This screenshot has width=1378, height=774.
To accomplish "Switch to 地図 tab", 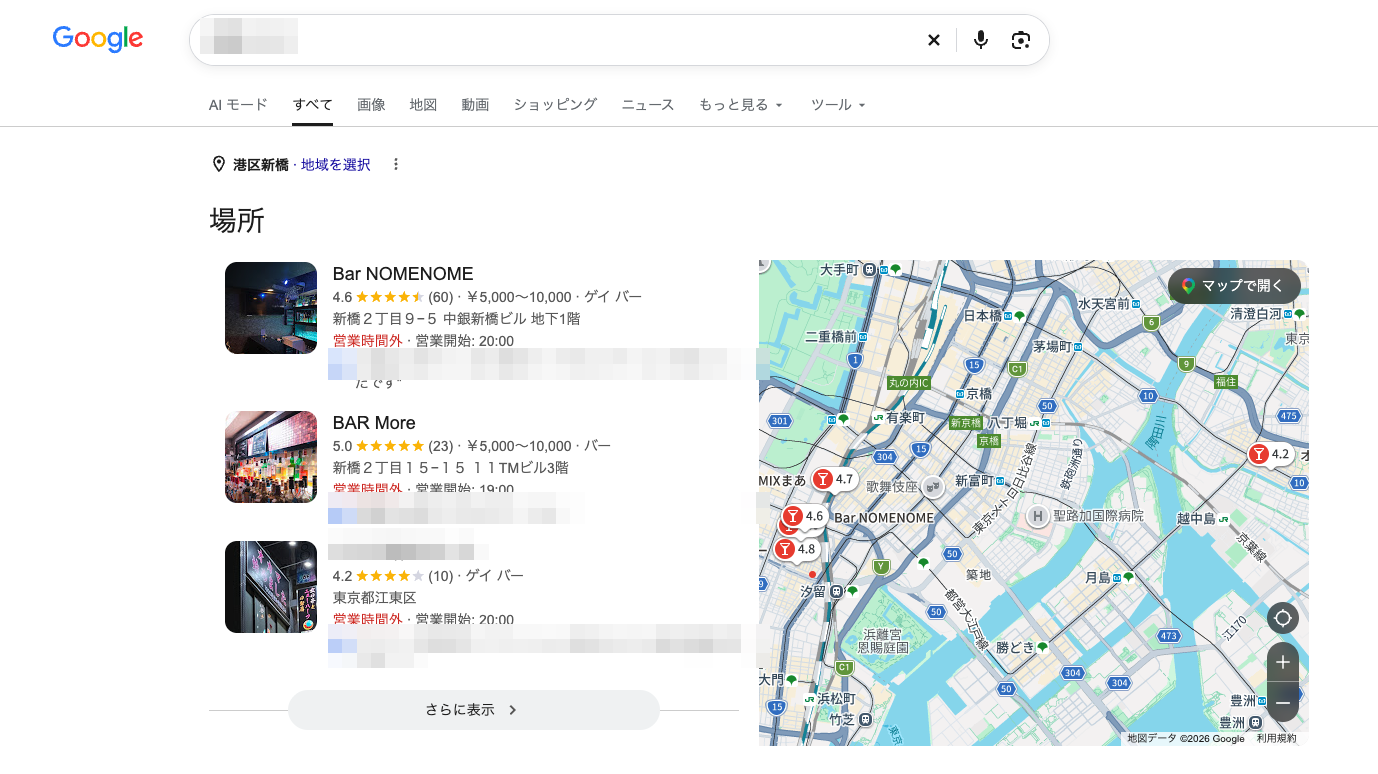I will coord(423,104).
